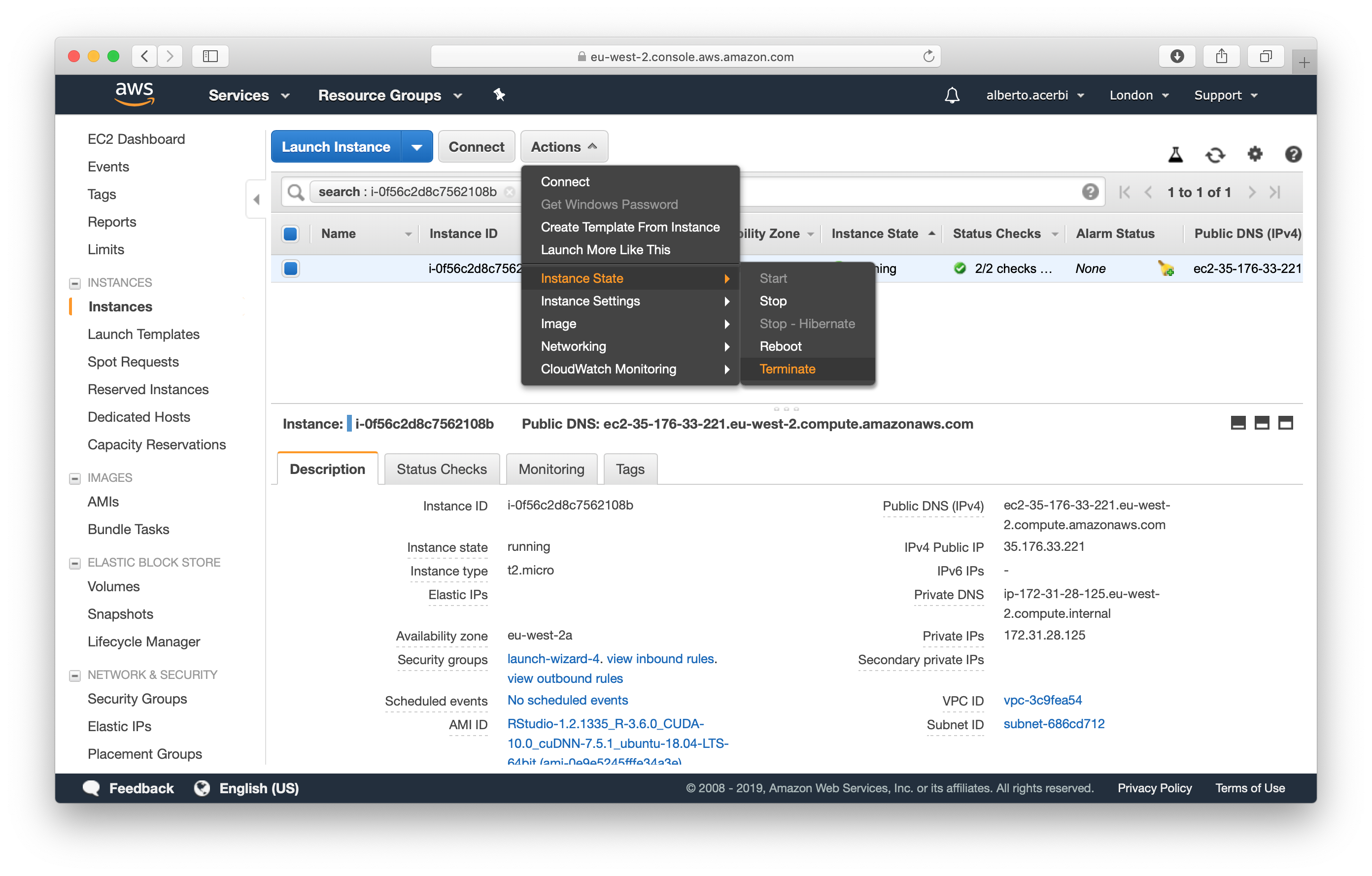Screen dimensions: 1372x876
Task: Switch to the Status Checks tab
Action: coord(442,469)
